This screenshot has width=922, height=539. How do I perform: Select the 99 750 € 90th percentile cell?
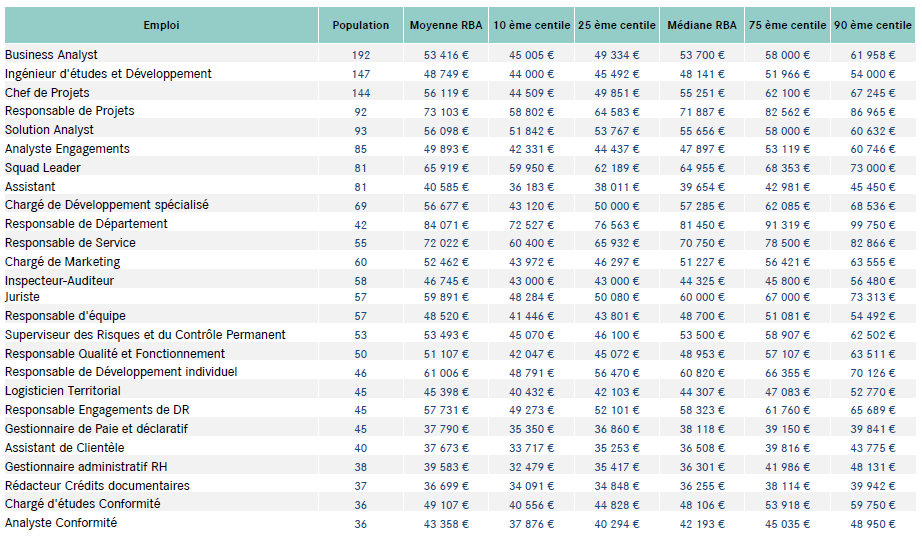873,224
